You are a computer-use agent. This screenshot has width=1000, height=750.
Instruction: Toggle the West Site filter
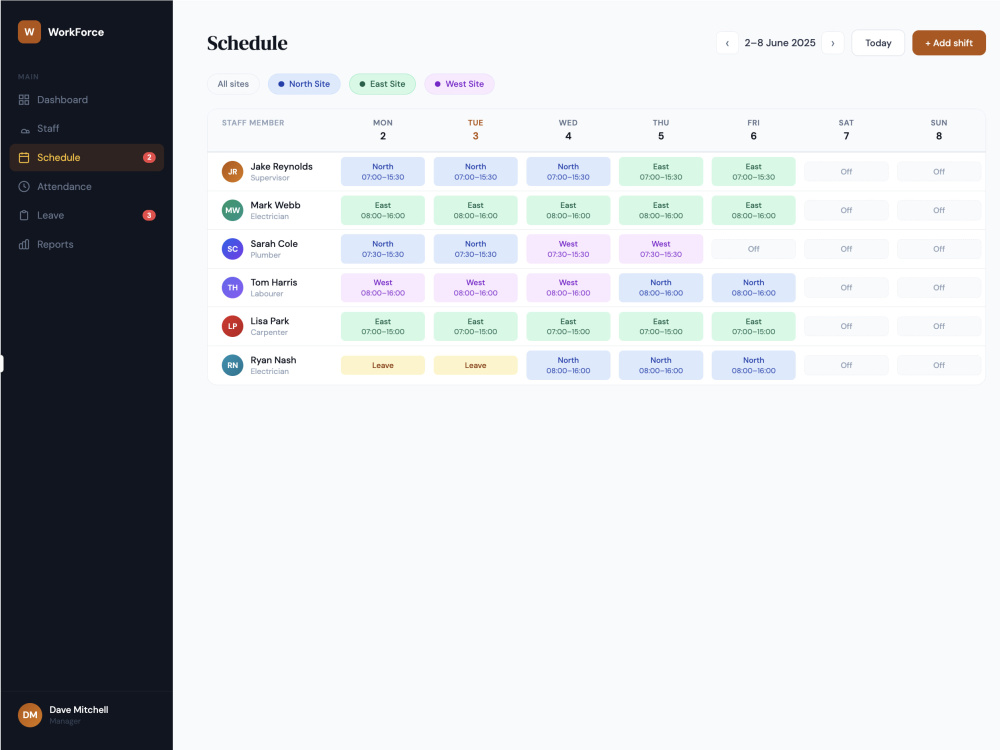[x=459, y=84]
